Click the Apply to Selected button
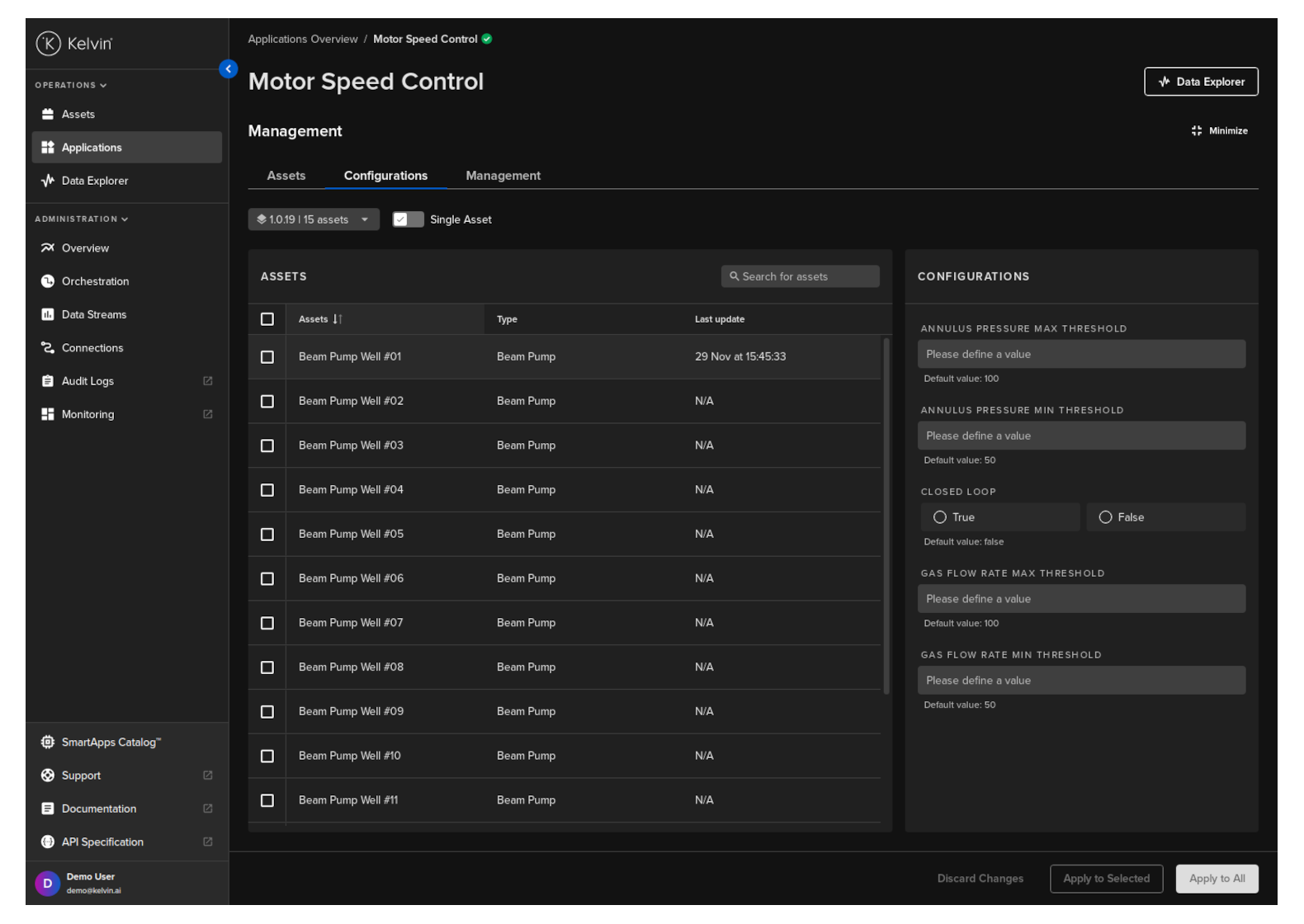Screen dimensions: 1304x924 pyautogui.click(x=1106, y=879)
